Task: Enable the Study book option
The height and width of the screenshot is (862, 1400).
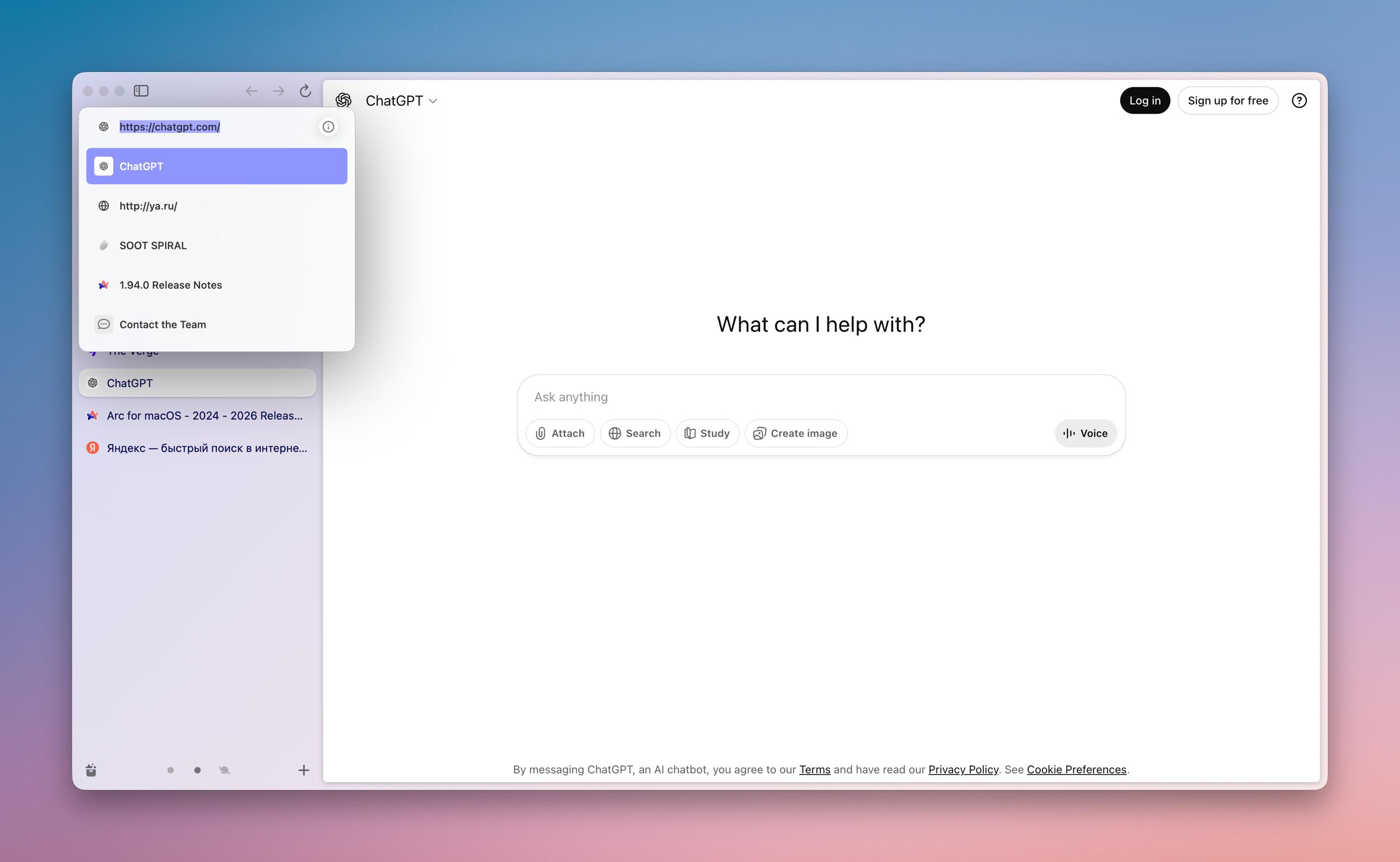Action: pyautogui.click(x=707, y=433)
